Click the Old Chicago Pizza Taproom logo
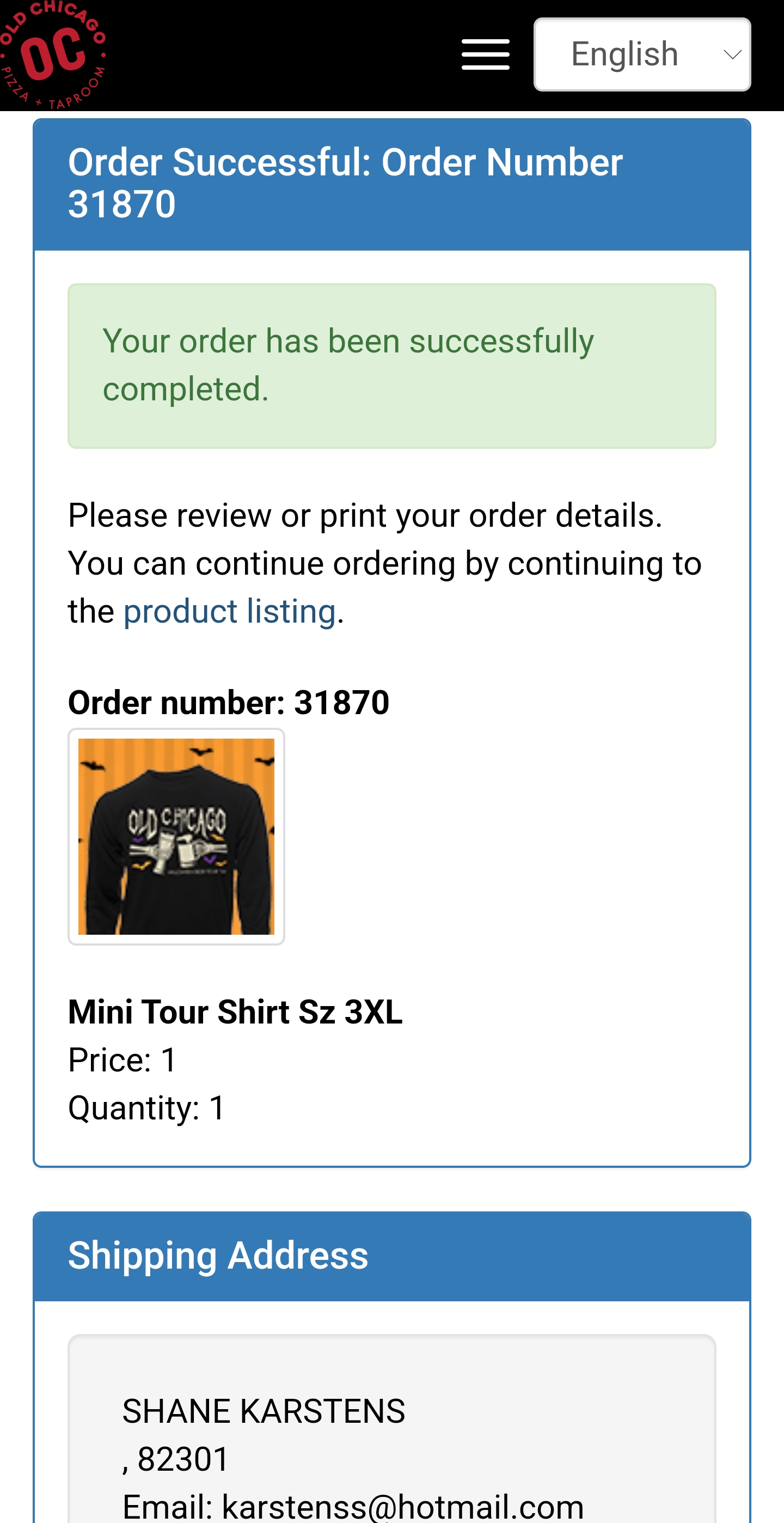Image resolution: width=784 pixels, height=1523 pixels. (x=52, y=54)
